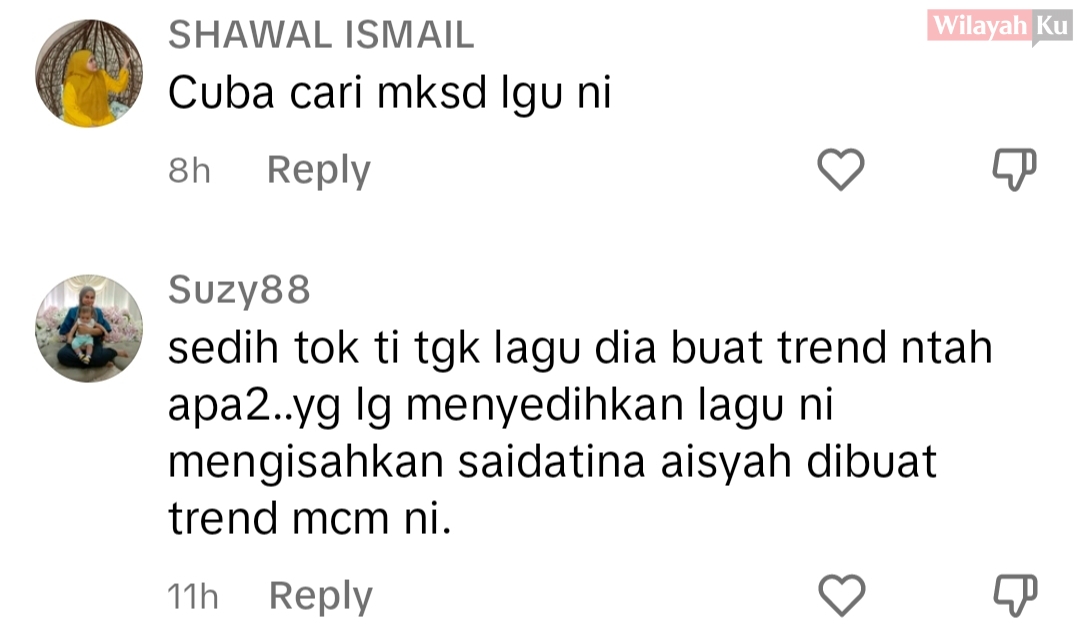Reply to SHAWAL ISMAIL's comment
This screenshot has width=1080, height=635.
tap(319, 171)
